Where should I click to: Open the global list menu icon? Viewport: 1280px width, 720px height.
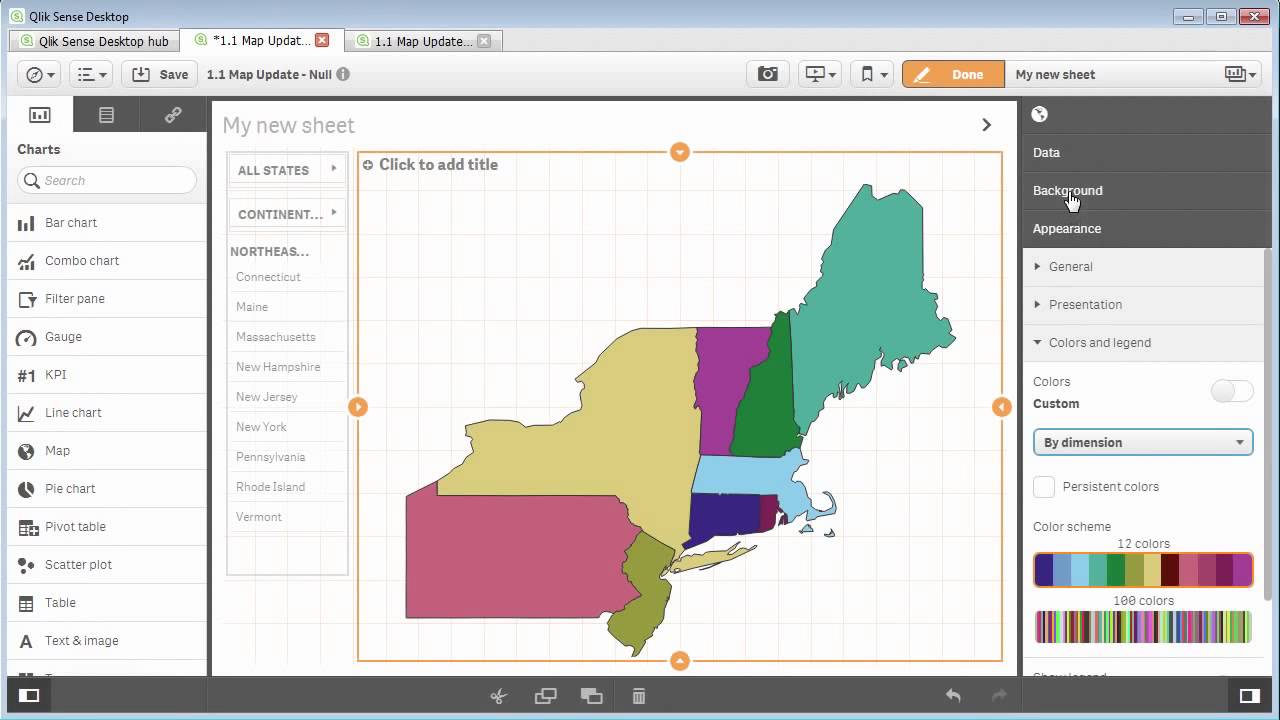pos(92,74)
